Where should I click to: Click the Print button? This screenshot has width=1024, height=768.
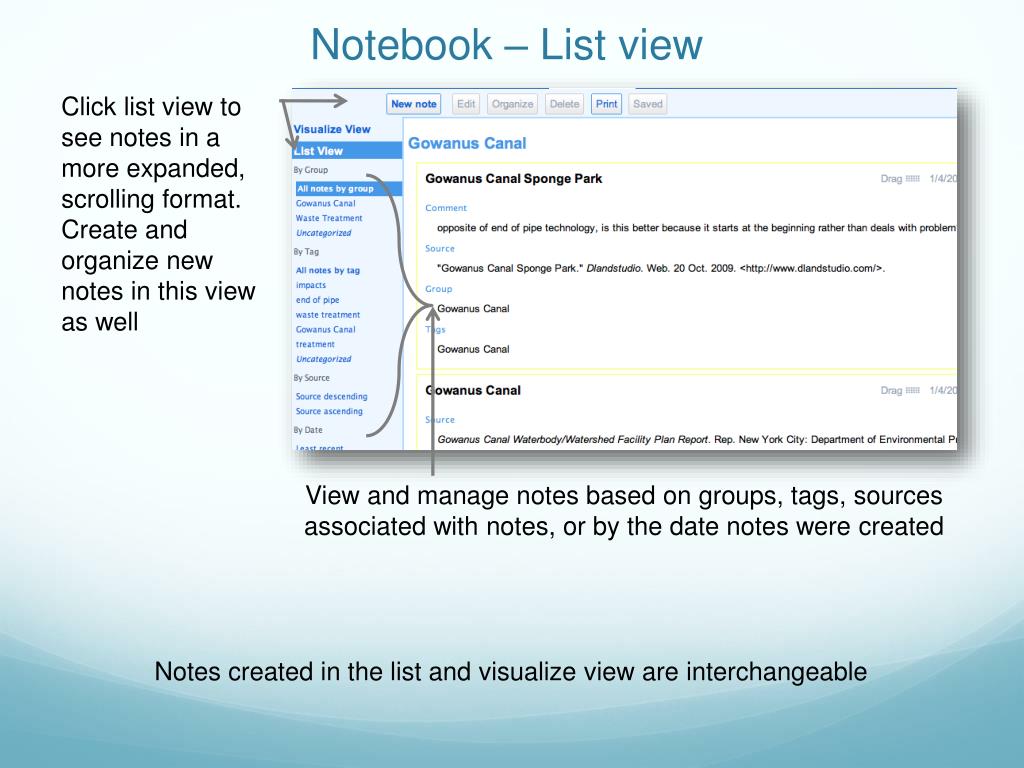tap(606, 104)
